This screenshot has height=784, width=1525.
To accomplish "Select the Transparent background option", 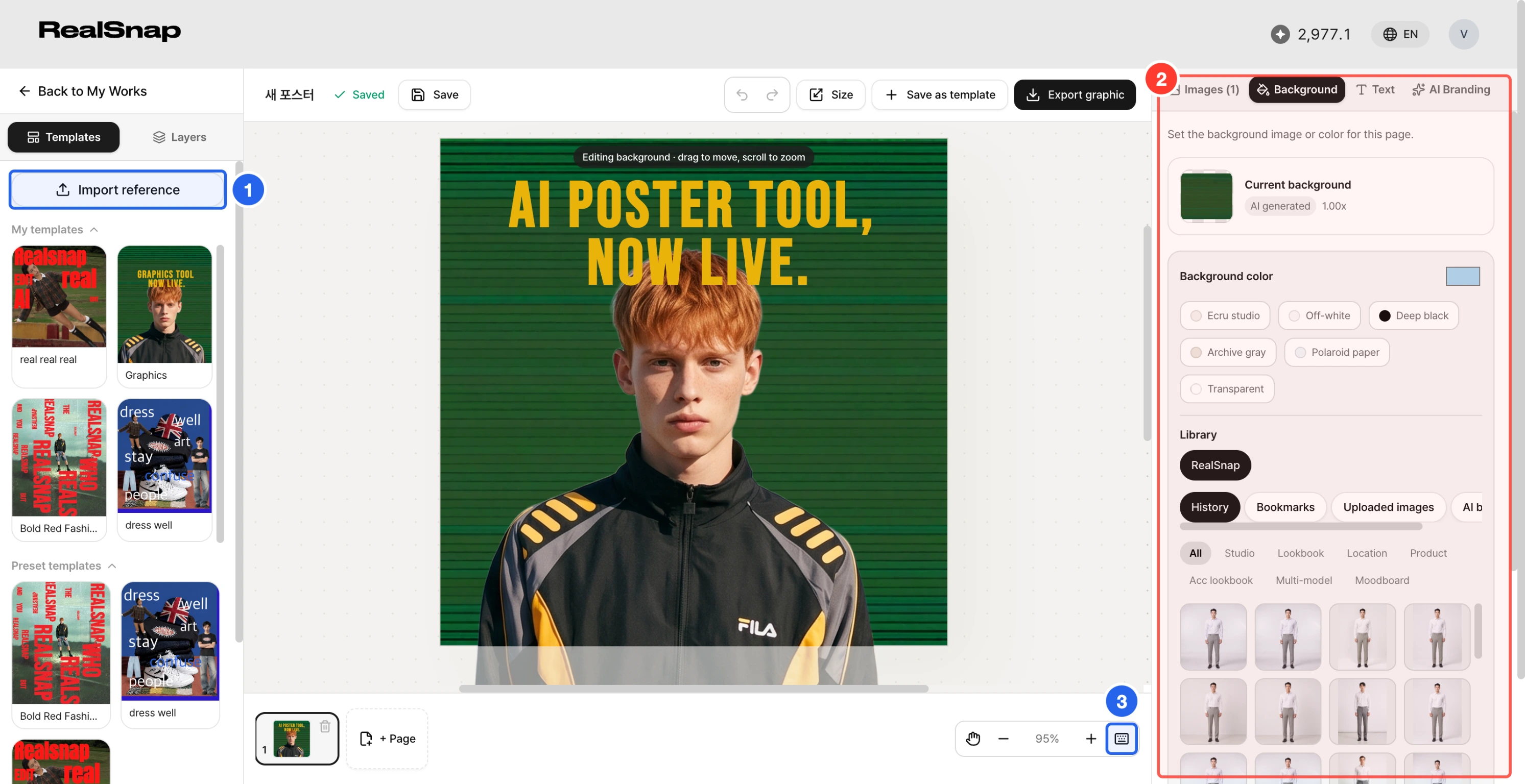I will point(1227,389).
